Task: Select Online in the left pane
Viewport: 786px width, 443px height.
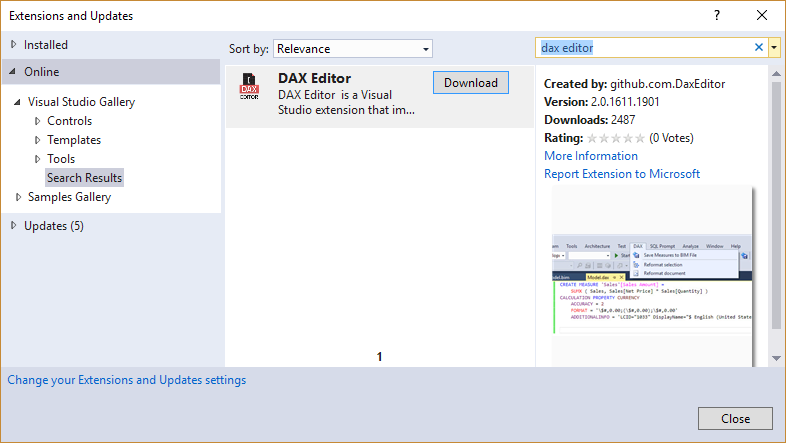Action: (42, 72)
